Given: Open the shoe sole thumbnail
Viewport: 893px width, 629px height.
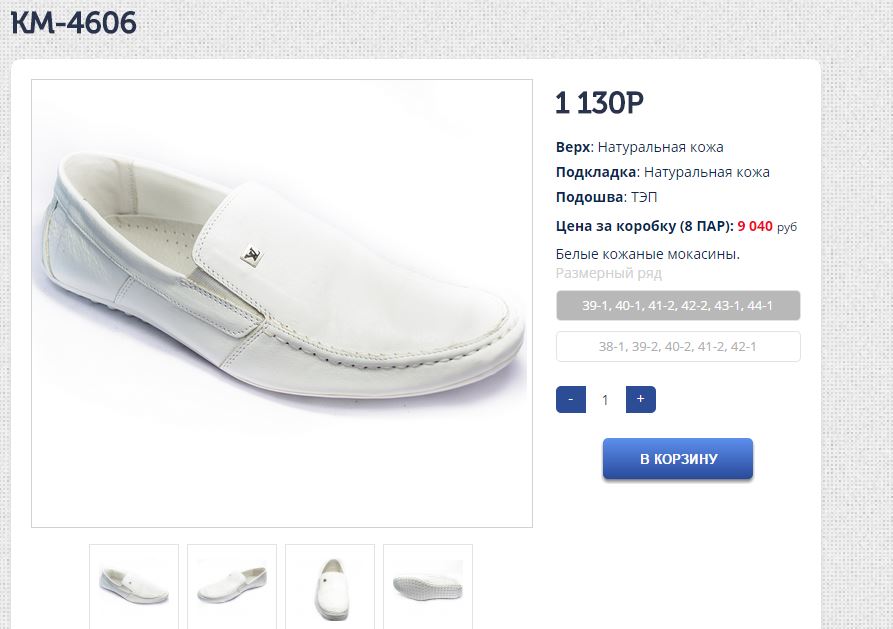Looking at the screenshot, I should click(x=428, y=584).
